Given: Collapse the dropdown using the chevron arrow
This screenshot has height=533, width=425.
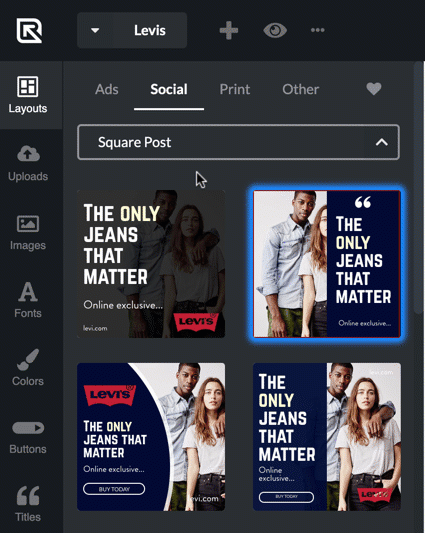Looking at the screenshot, I should click(x=382, y=142).
